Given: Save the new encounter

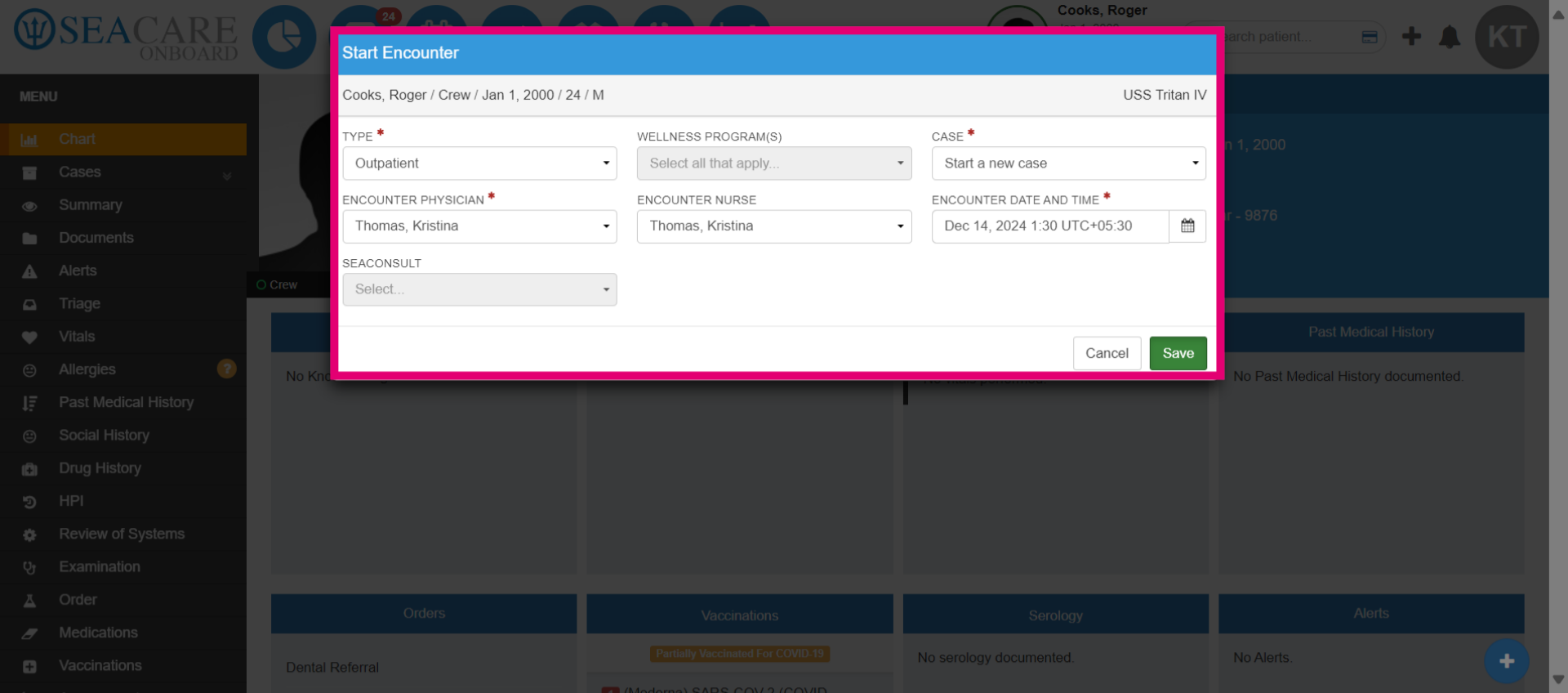Looking at the screenshot, I should (x=1178, y=353).
